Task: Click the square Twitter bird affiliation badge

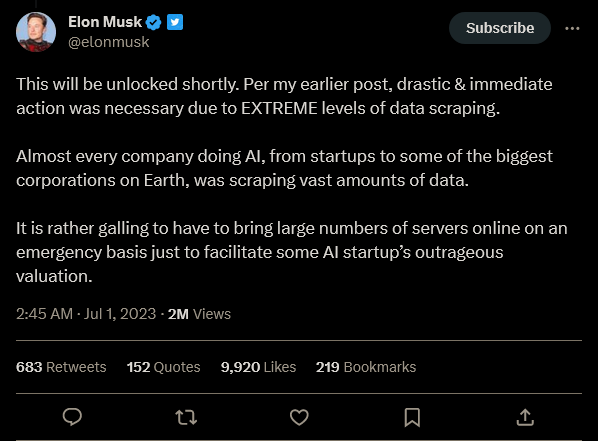Action: [175, 22]
